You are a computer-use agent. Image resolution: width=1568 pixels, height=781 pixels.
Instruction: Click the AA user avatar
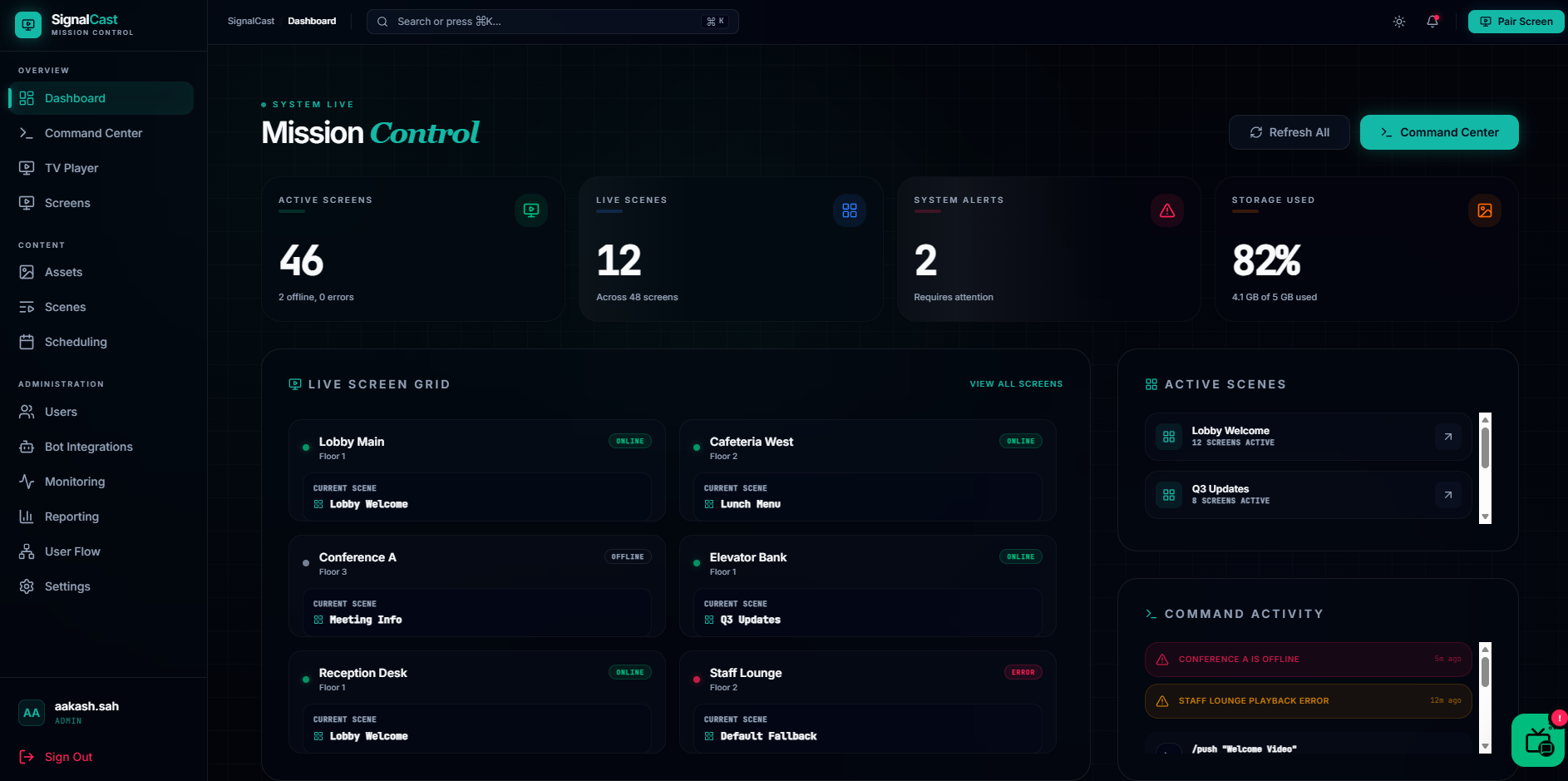point(32,713)
